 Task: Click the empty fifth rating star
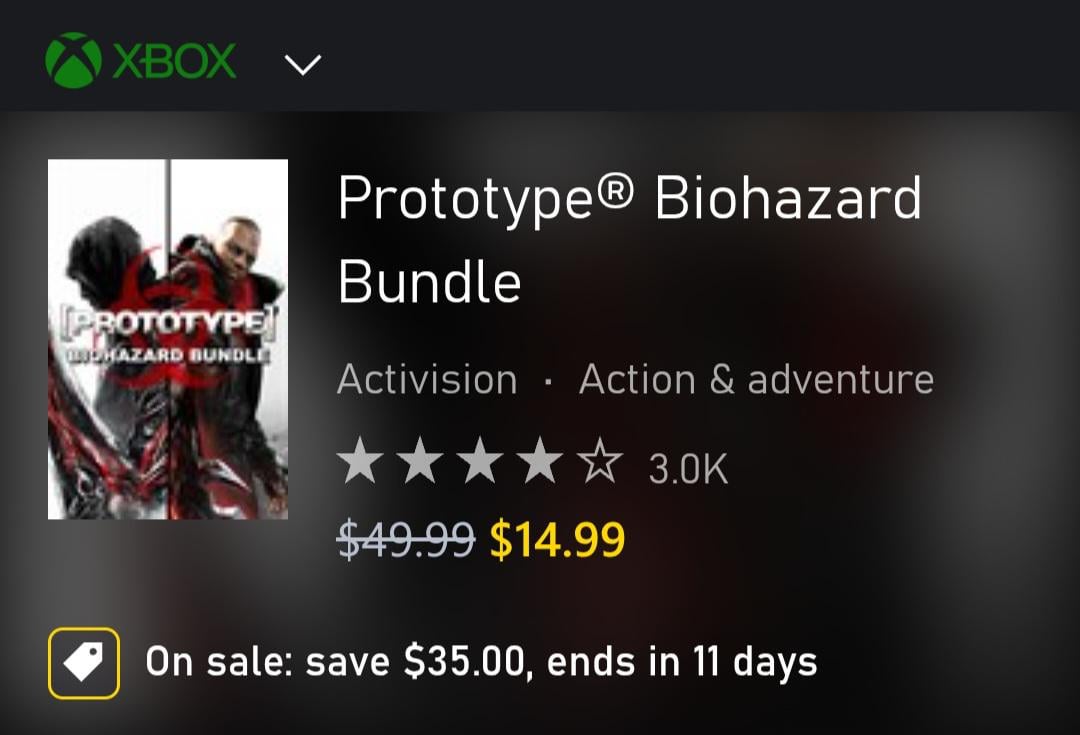(x=601, y=465)
